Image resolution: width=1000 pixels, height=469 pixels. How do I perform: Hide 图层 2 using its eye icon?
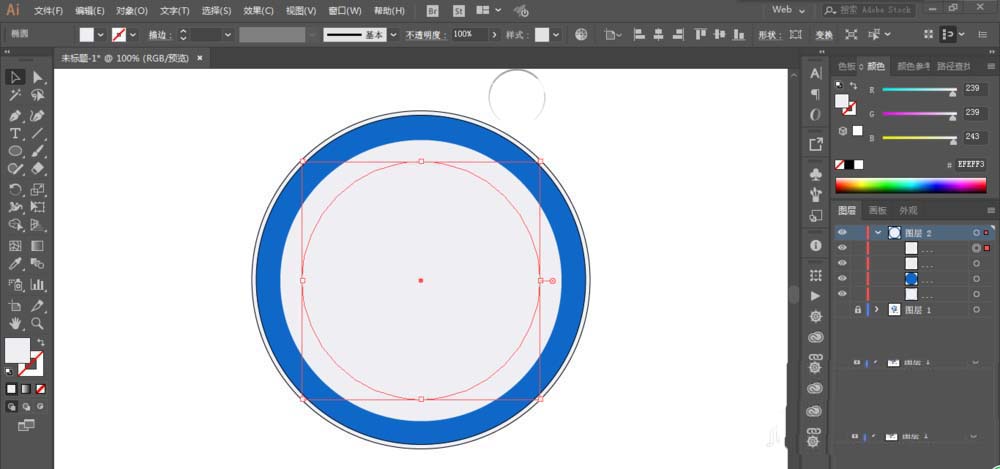coord(842,232)
